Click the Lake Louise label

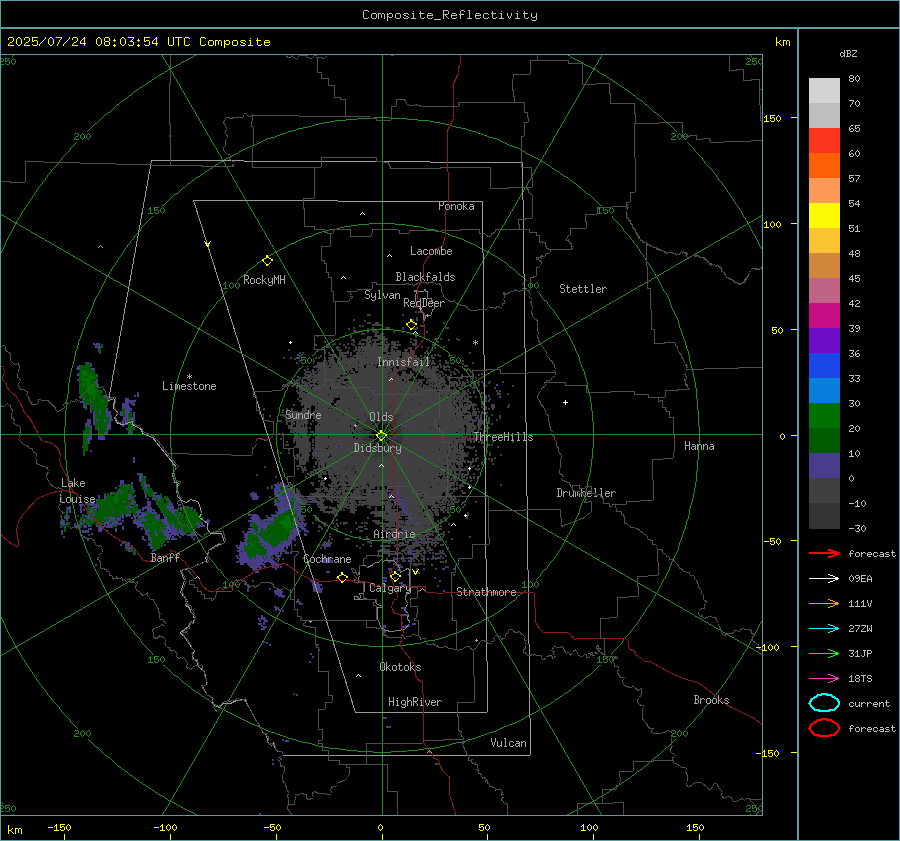coord(77,491)
